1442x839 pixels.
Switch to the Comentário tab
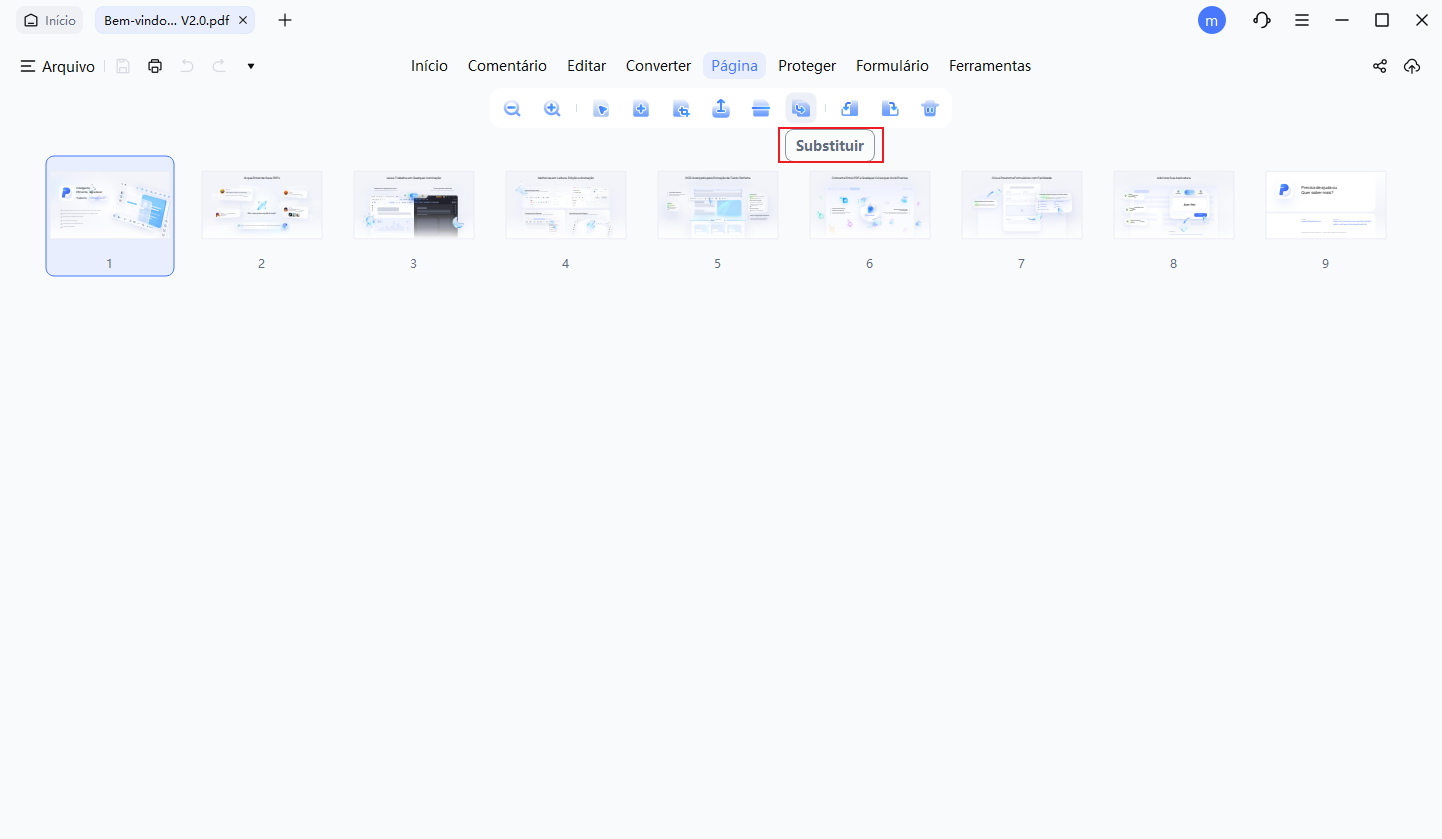(507, 66)
